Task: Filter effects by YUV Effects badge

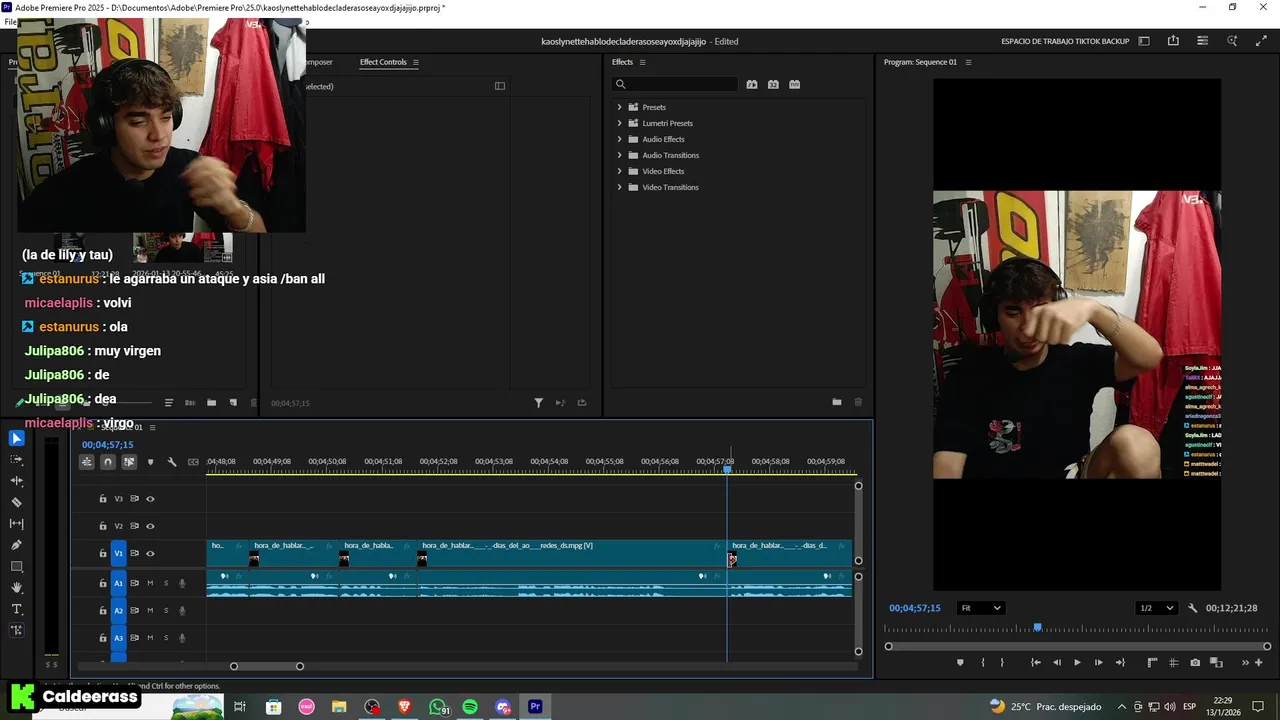Action: pos(795,85)
